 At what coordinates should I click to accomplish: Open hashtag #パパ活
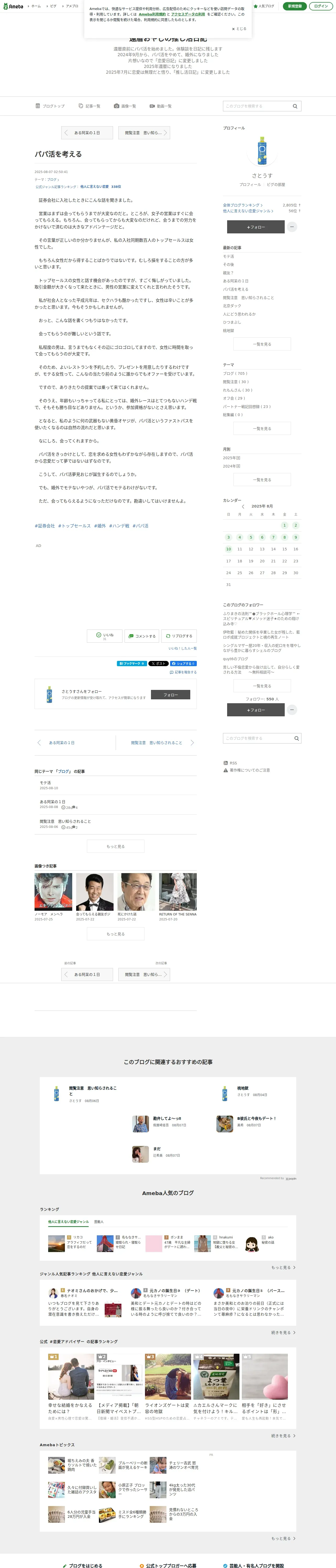click(140, 526)
